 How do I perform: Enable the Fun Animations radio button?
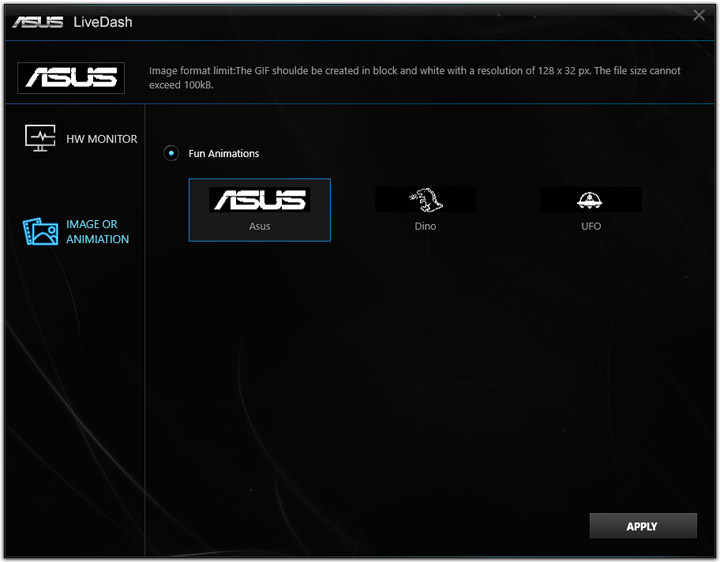click(x=171, y=153)
